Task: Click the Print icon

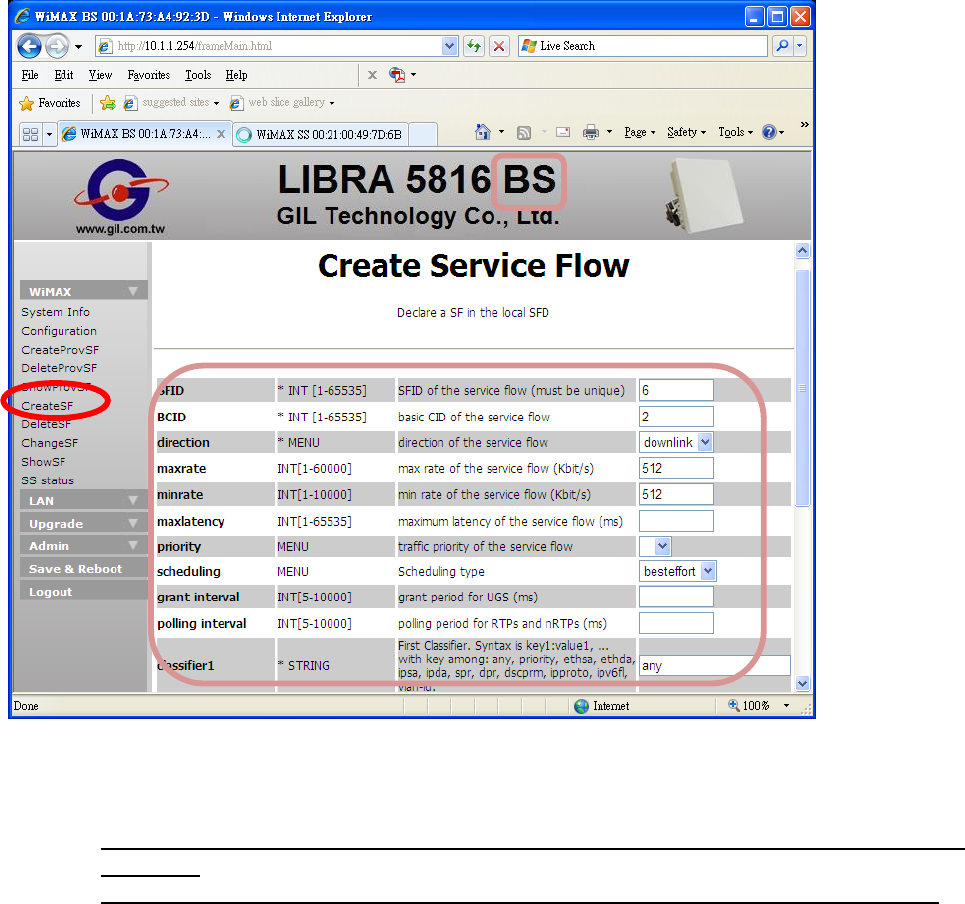Action: (591, 132)
